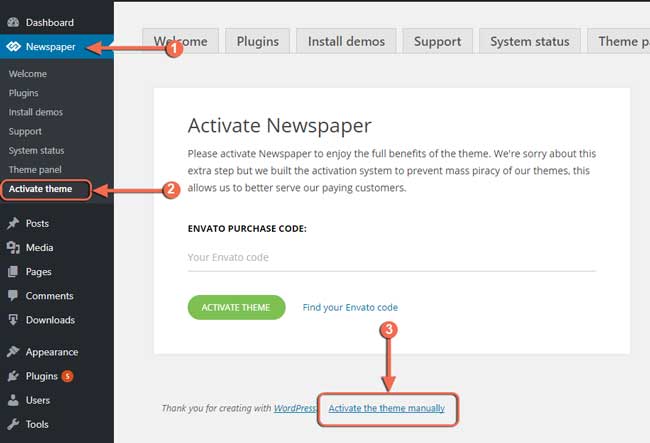Select Activate theme submenu item
Screen dimensions: 650x443
pos(41,189)
